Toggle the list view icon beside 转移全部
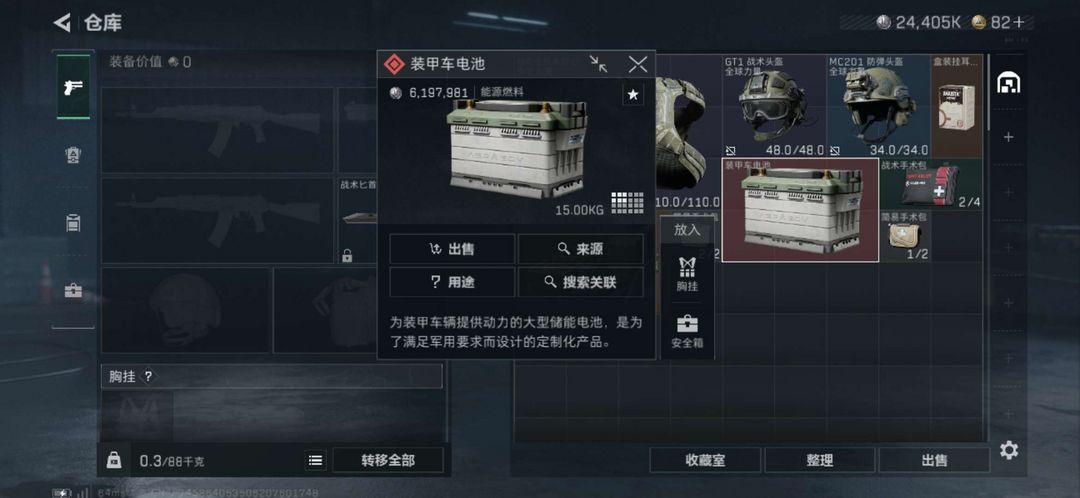Viewport: 1080px width, 498px height. (315, 460)
